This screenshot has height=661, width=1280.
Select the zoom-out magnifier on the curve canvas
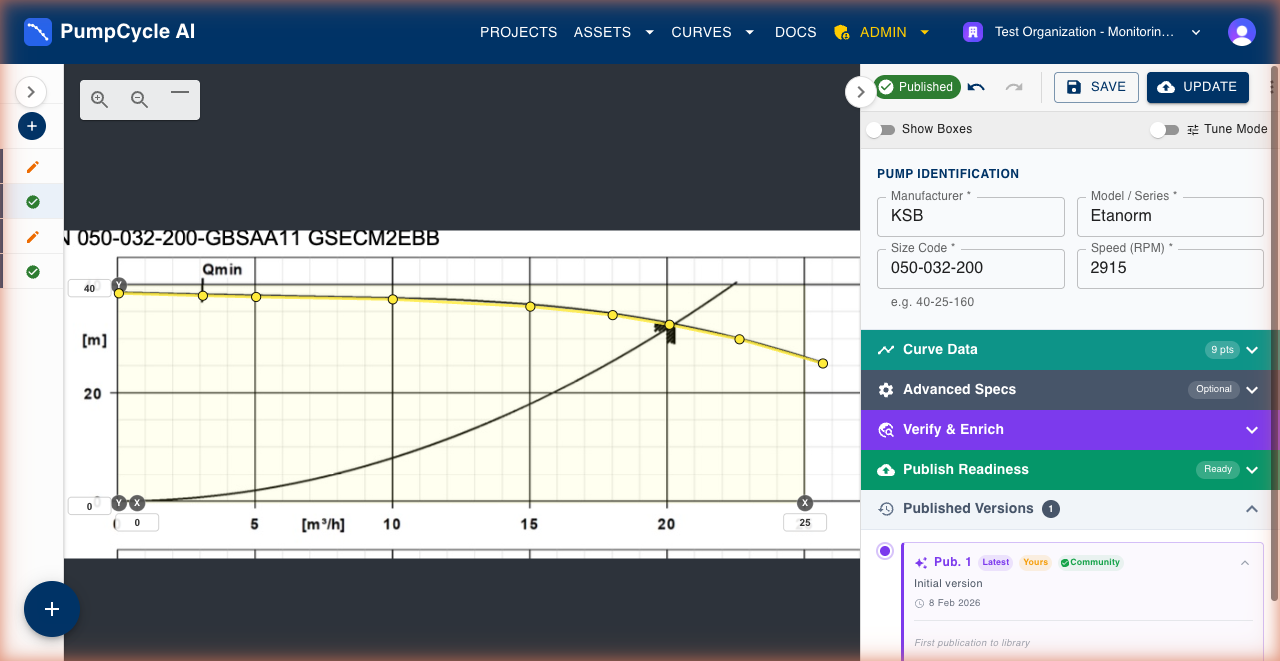[139, 99]
